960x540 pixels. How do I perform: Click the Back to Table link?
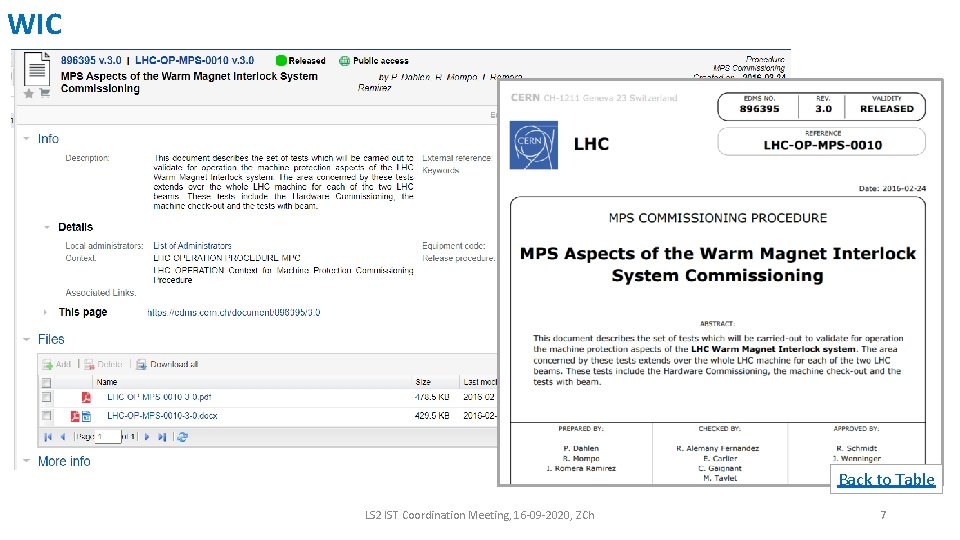pyautogui.click(x=887, y=479)
